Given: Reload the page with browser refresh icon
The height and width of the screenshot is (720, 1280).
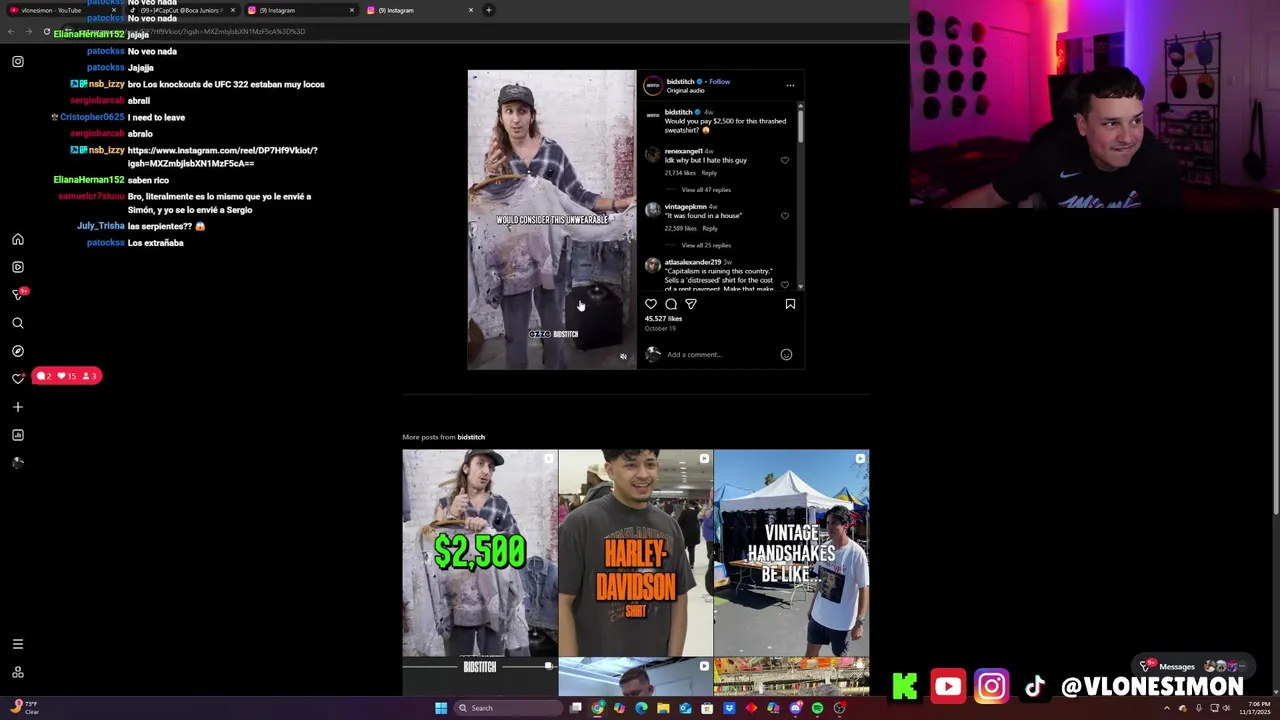Looking at the screenshot, I should [46, 31].
